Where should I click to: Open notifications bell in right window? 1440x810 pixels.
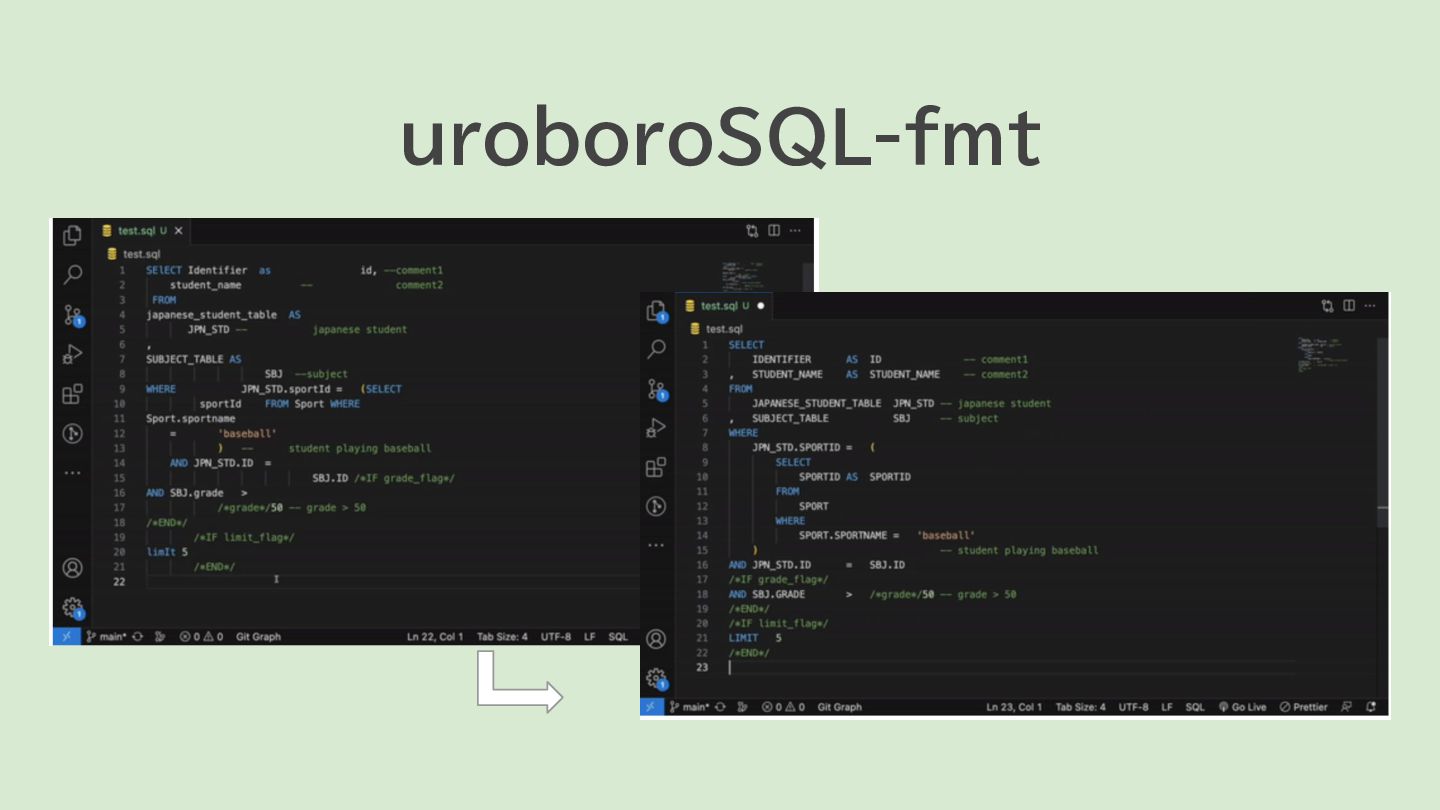click(1371, 707)
